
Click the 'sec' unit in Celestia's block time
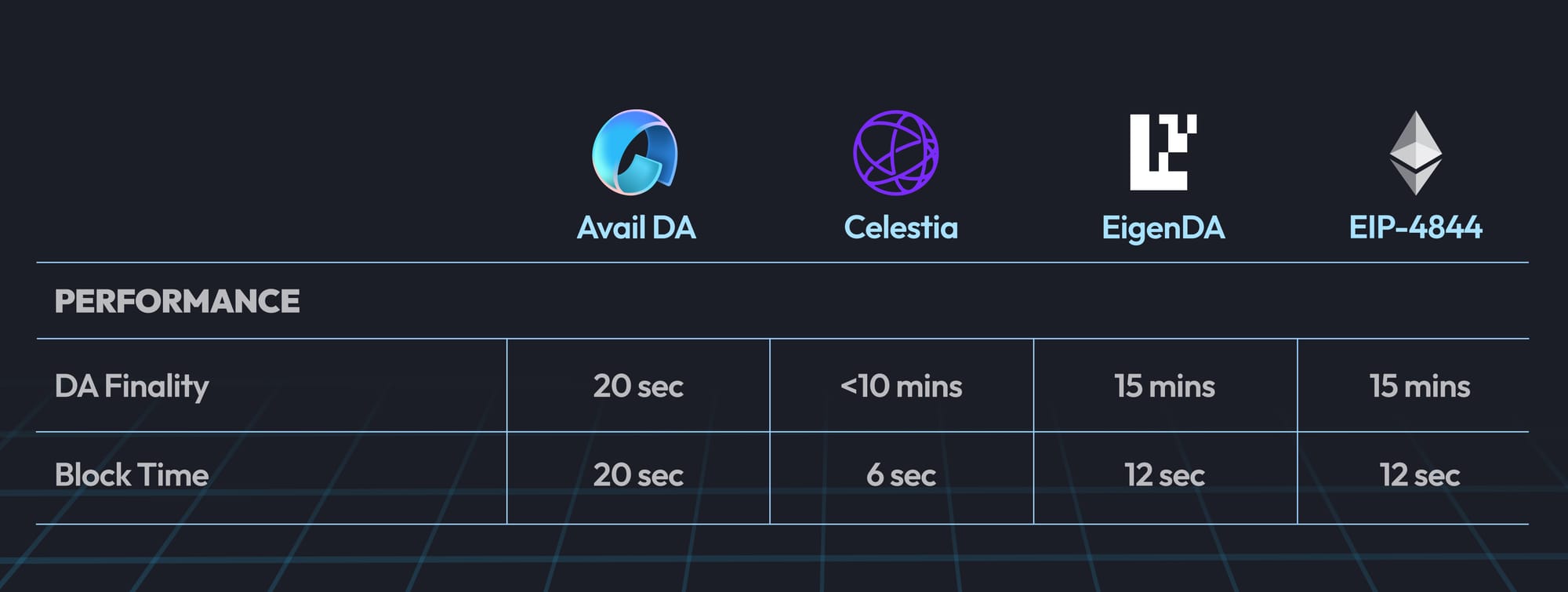coord(913,476)
